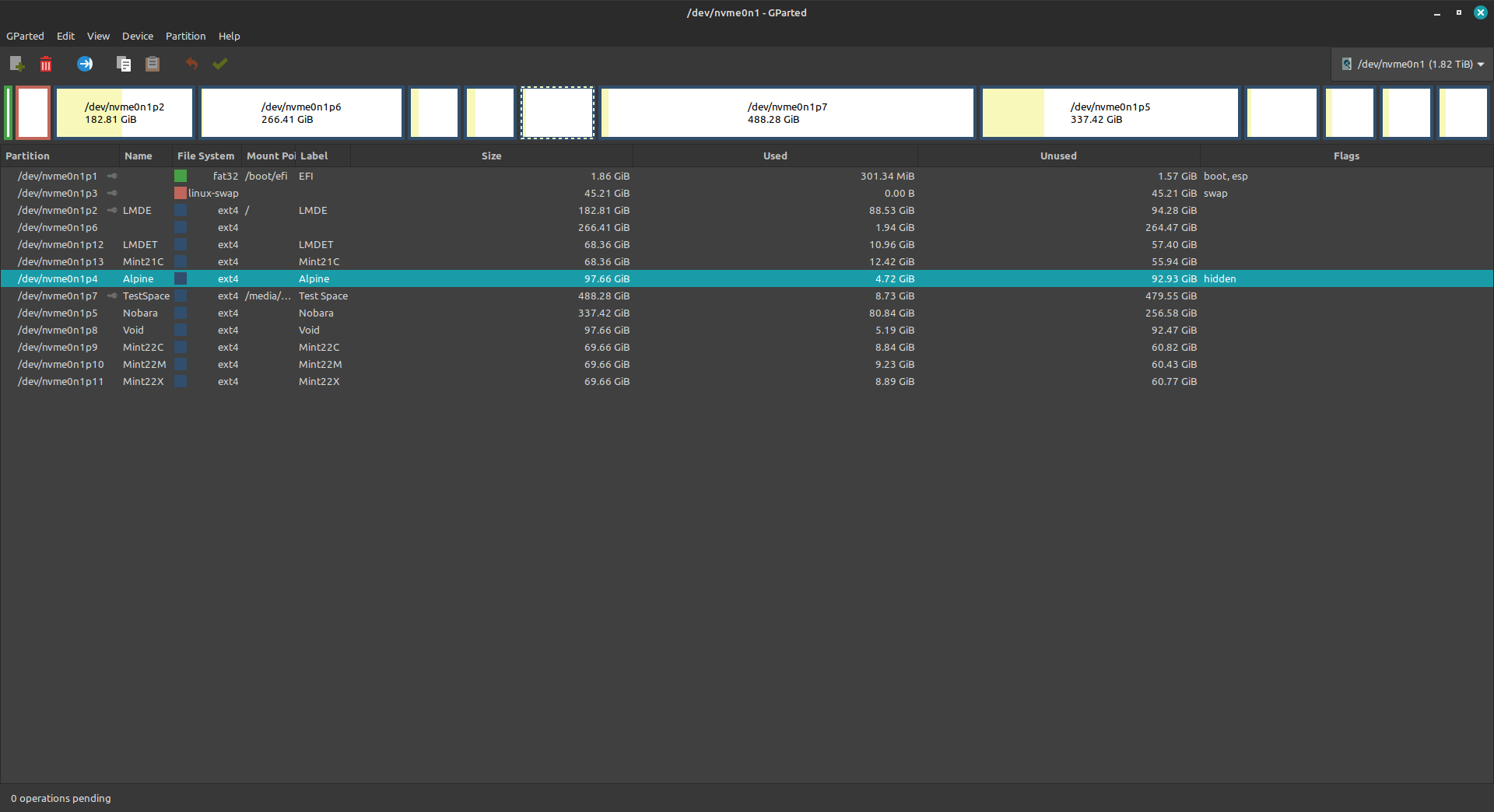
Task: Click the TestSpace name cell
Action: tap(146, 296)
